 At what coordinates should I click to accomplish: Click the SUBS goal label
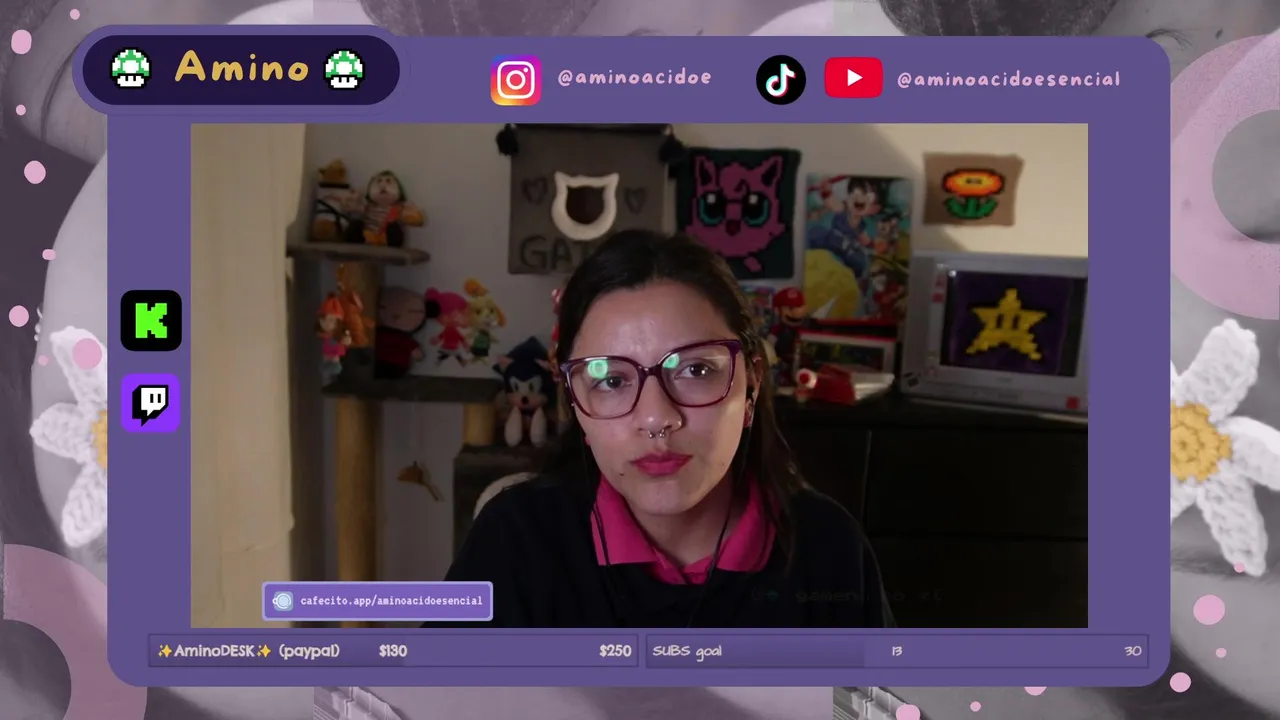click(687, 651)
